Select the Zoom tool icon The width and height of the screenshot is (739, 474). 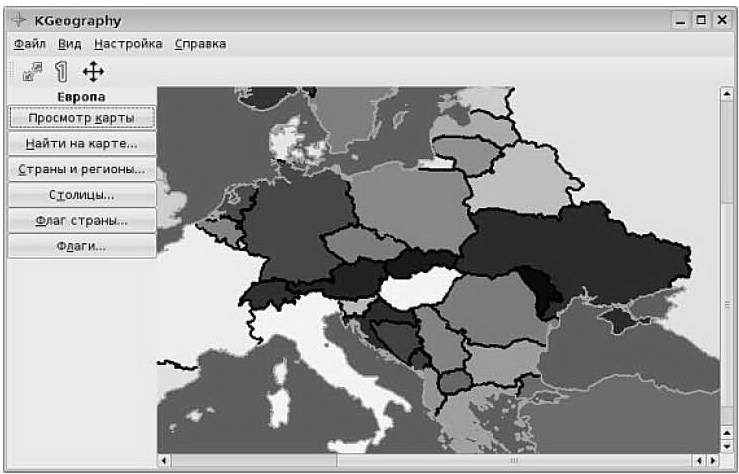pyautogui.click(x=32, y=72)
